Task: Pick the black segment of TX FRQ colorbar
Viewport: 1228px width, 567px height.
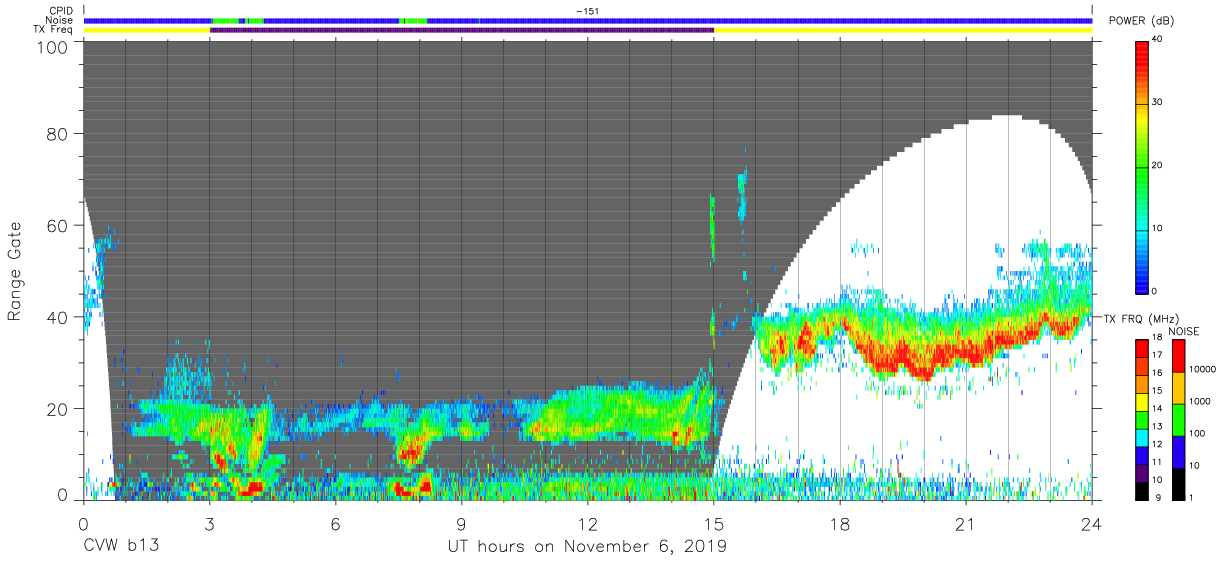Action: pyautogui.click(x=1143, y=490)
